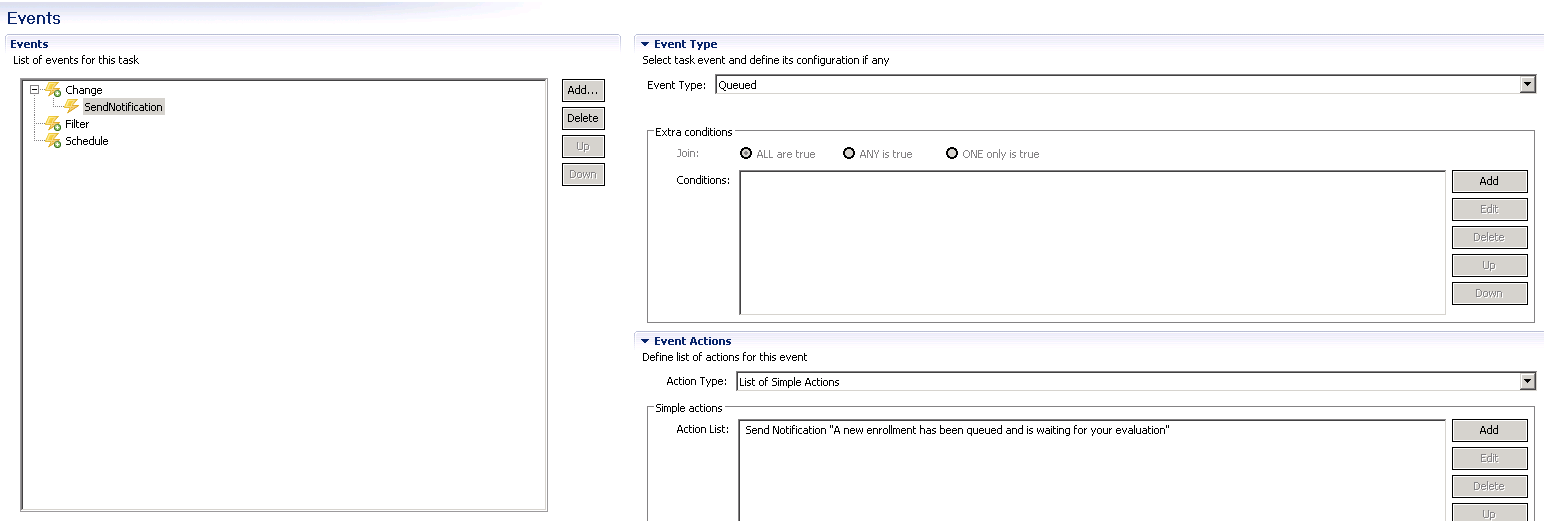Add a new simple action
1544x521 pixels.
[1489, 430]
